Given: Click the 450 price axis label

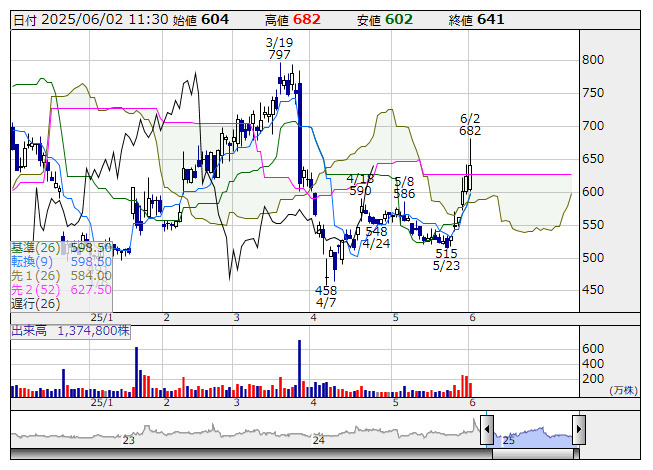Looking at the screenshot, I should [x=593, y=290].
